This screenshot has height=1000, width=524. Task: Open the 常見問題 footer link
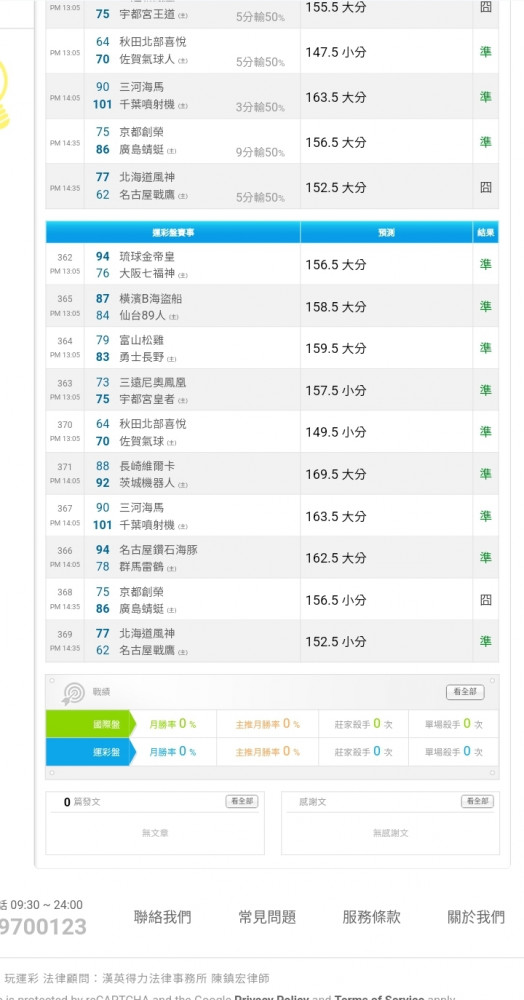pos(267,917)
